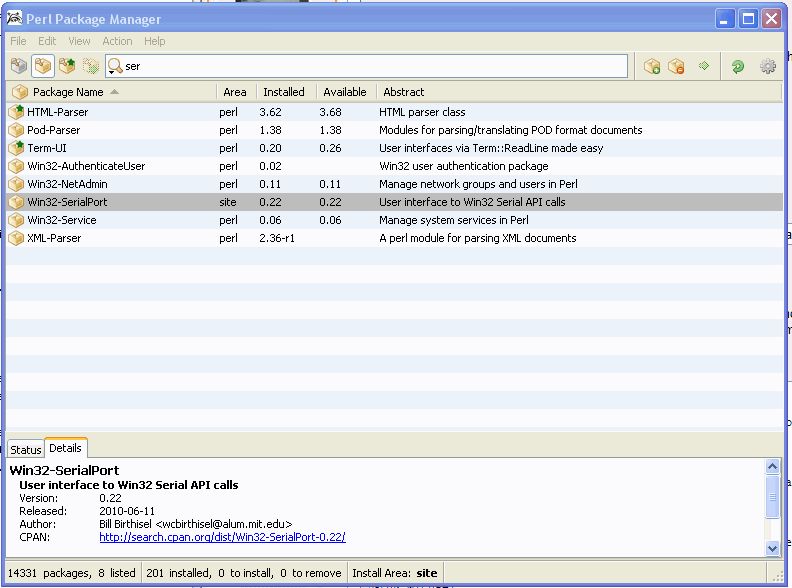Screen dimensions: 792x588
Task: Click the green refresh icon
Action: [x=738, y=66]
